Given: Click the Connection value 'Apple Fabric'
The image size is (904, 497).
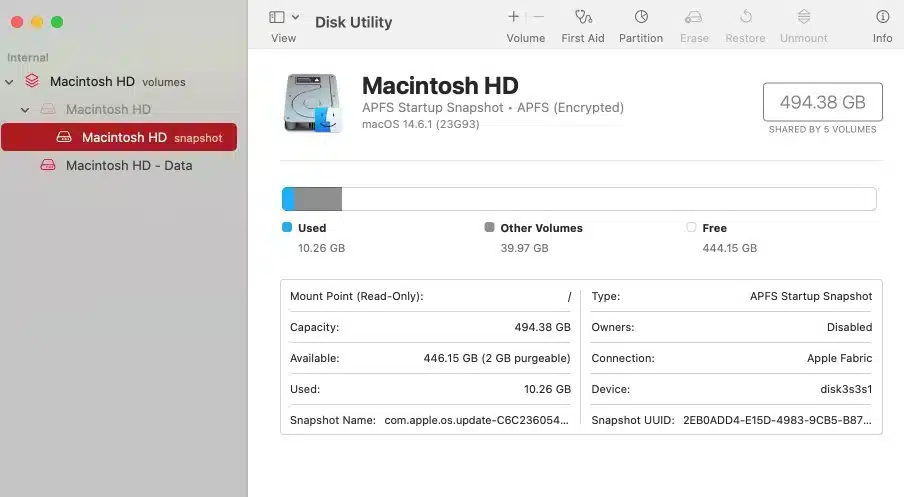Looking at the screenshot, I should click(839, 358).
